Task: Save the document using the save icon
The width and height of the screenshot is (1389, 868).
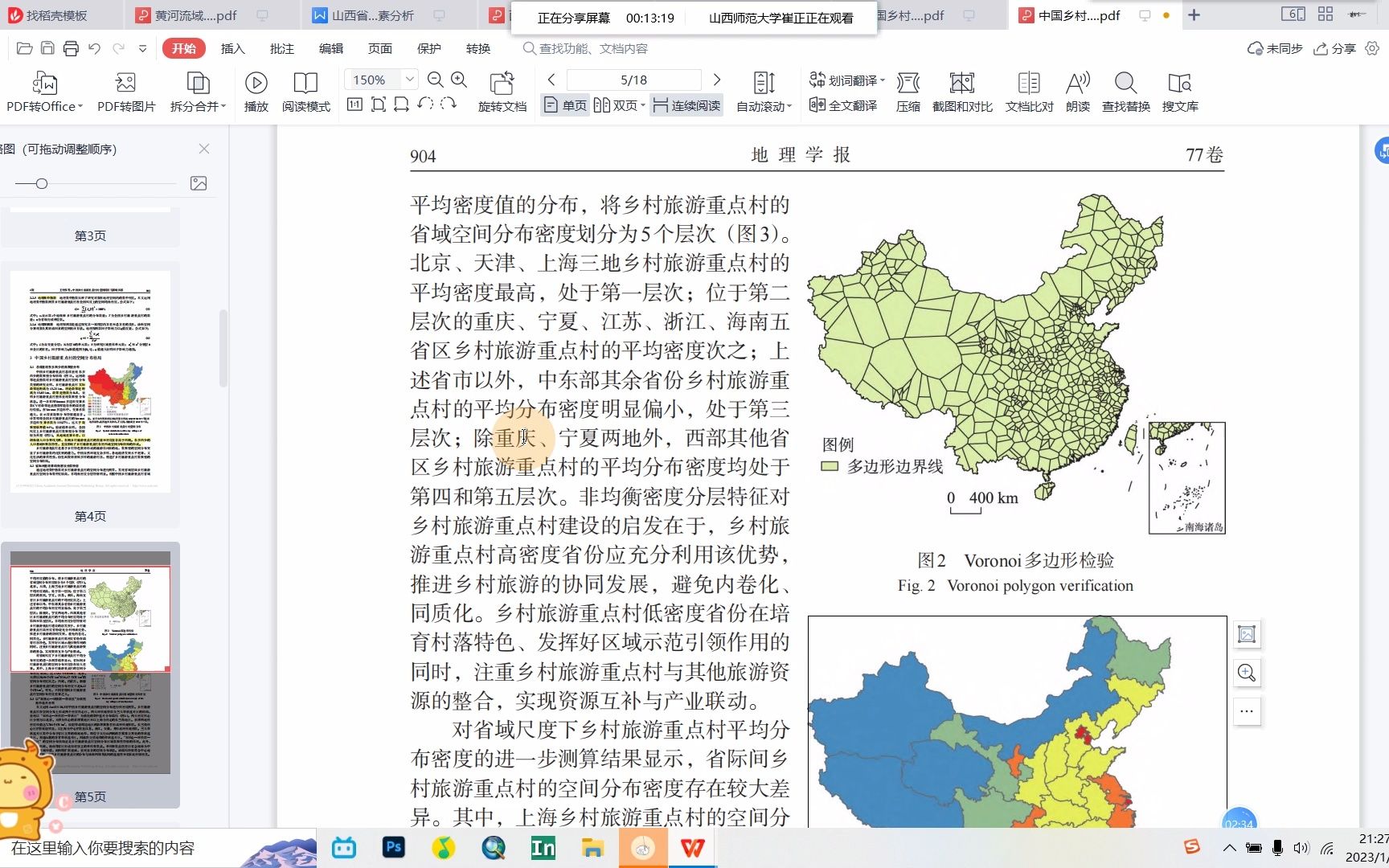Action: [x=47, y=49]
